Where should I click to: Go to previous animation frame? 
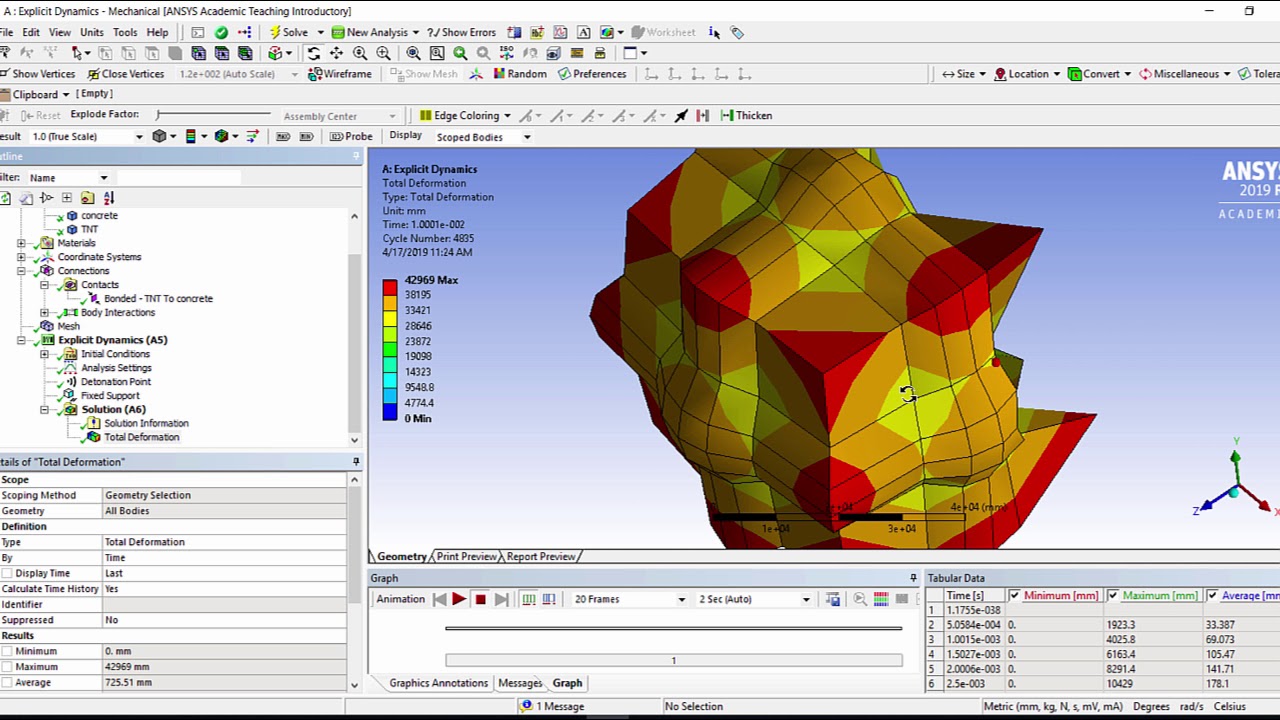tap(439, 599)
